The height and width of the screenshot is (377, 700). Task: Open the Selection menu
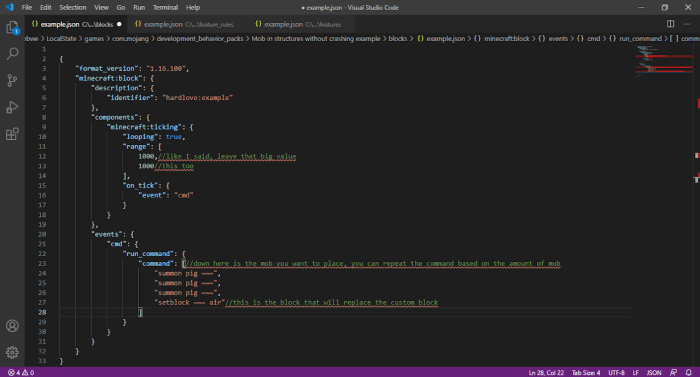tap(73, 7)
